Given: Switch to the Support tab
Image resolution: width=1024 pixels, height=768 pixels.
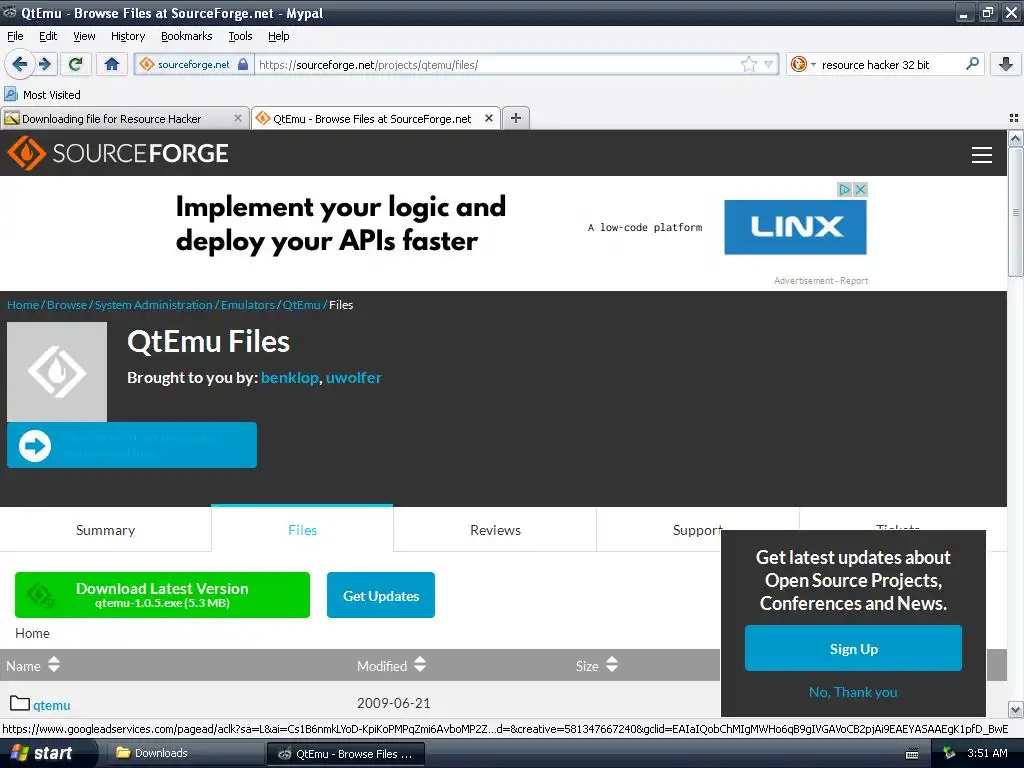Looking at the screenshot, I should 697,530.
